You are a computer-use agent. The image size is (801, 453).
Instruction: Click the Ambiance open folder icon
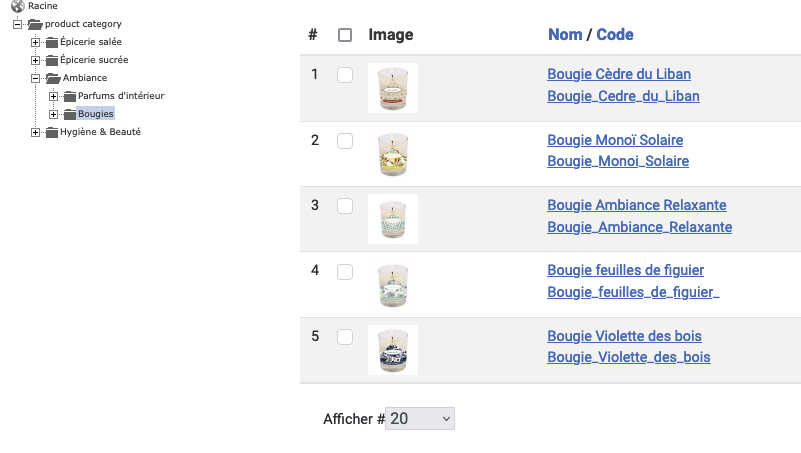coord(52,78)
